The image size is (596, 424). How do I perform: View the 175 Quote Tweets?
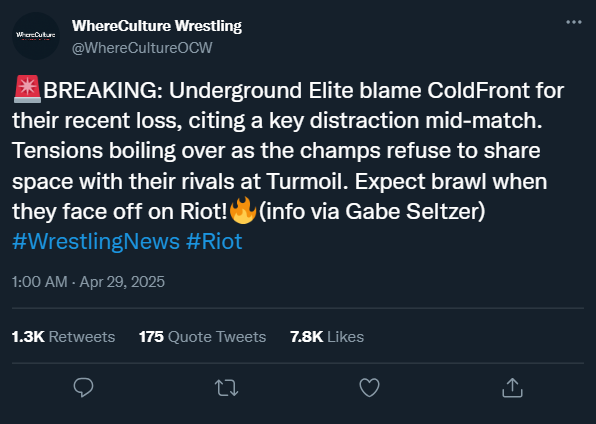(202, 337)
